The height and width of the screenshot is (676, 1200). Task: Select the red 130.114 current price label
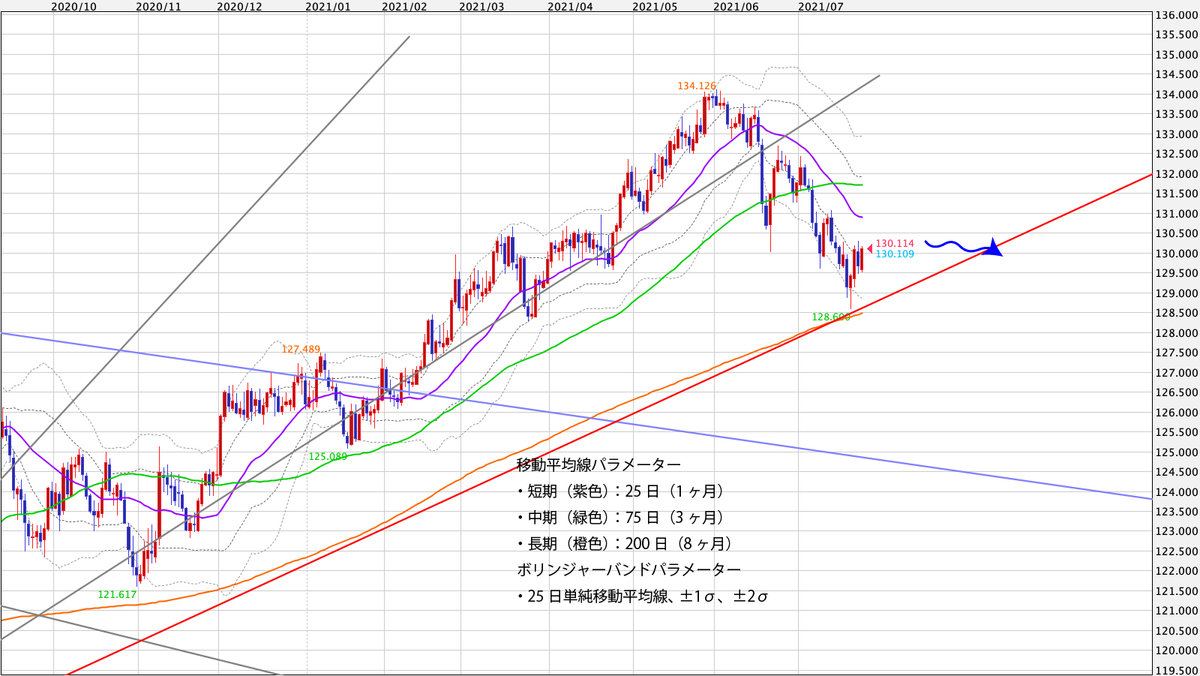(895, 243)
